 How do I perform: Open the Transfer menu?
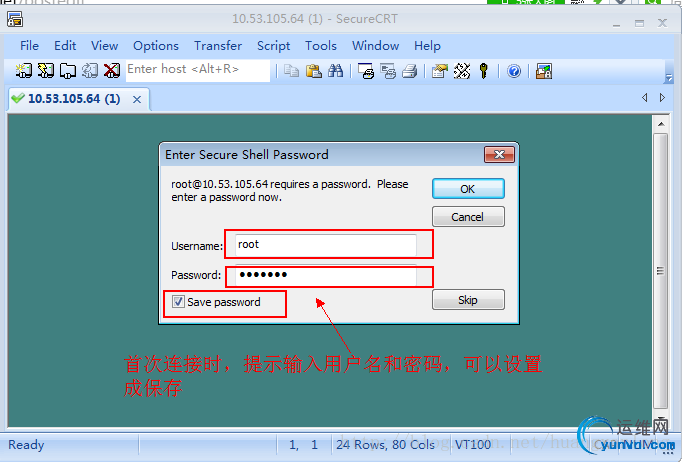[218, 46]
